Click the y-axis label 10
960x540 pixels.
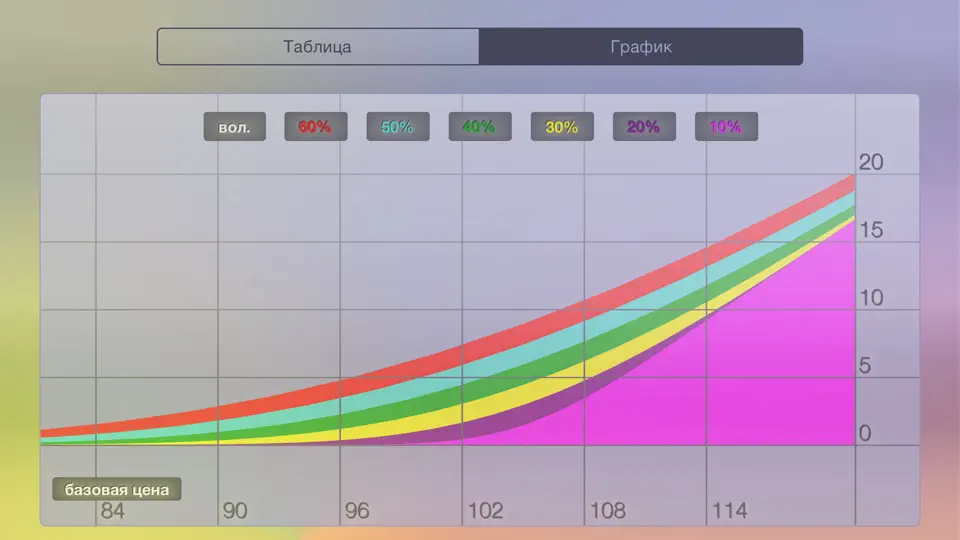click(871, 298)
